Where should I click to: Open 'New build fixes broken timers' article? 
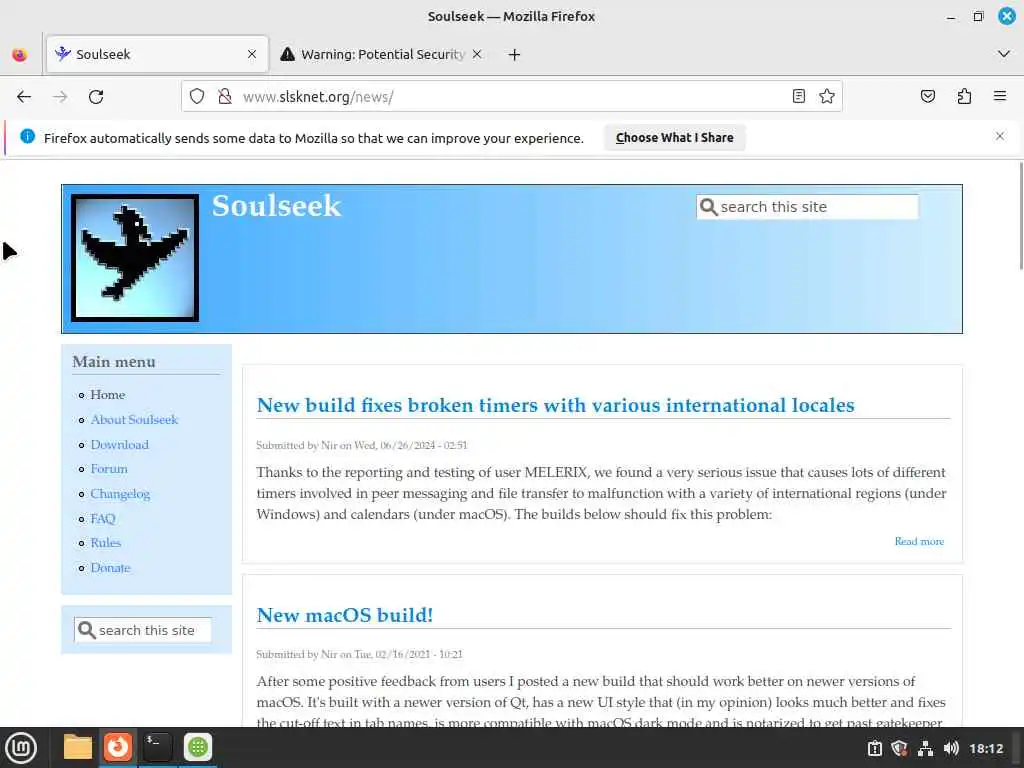555,405
